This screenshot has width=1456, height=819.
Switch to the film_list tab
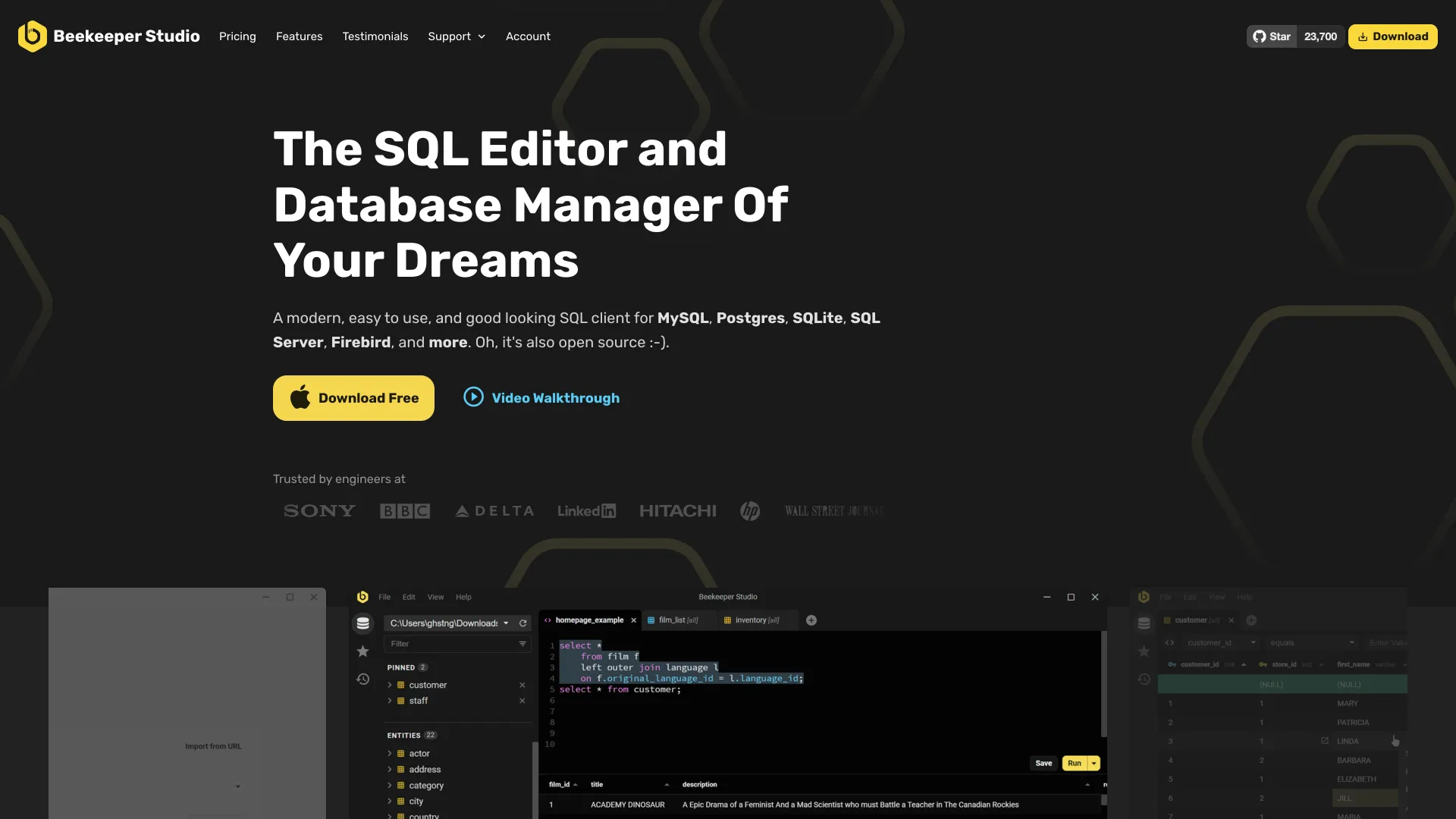click(x=678, y=620)
